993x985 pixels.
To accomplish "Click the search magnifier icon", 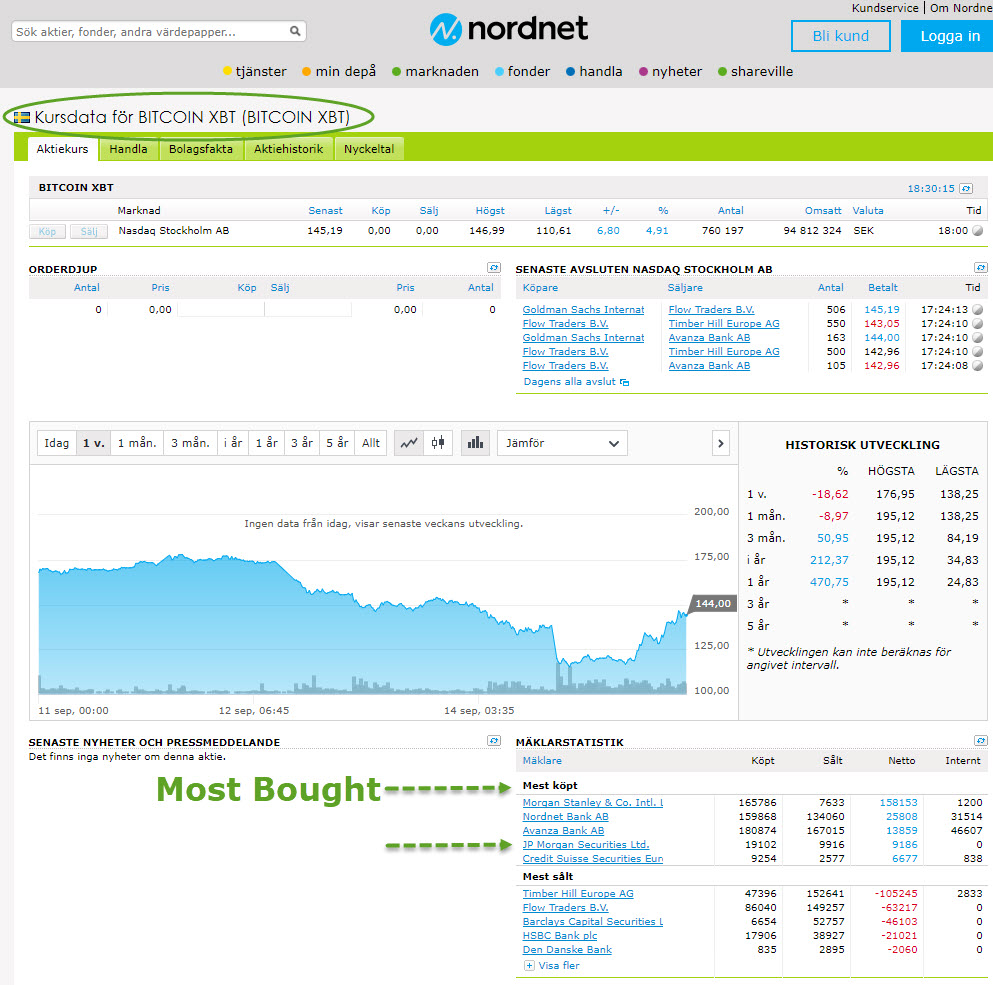I will click(x=295, y=31).
